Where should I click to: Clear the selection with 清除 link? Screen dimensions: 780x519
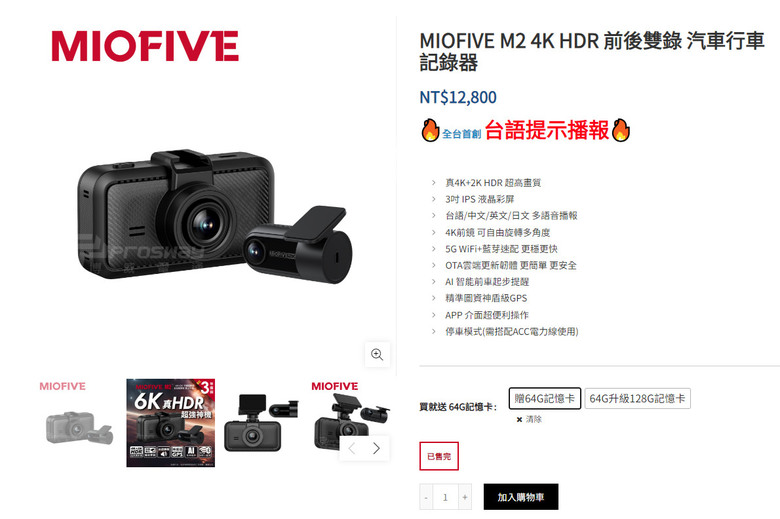(x=534, y=419)
